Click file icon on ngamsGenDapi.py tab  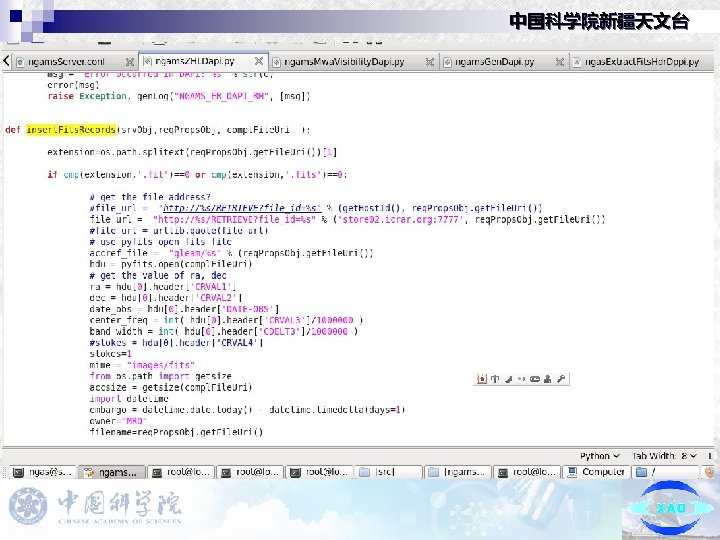(x=447, y=62)
